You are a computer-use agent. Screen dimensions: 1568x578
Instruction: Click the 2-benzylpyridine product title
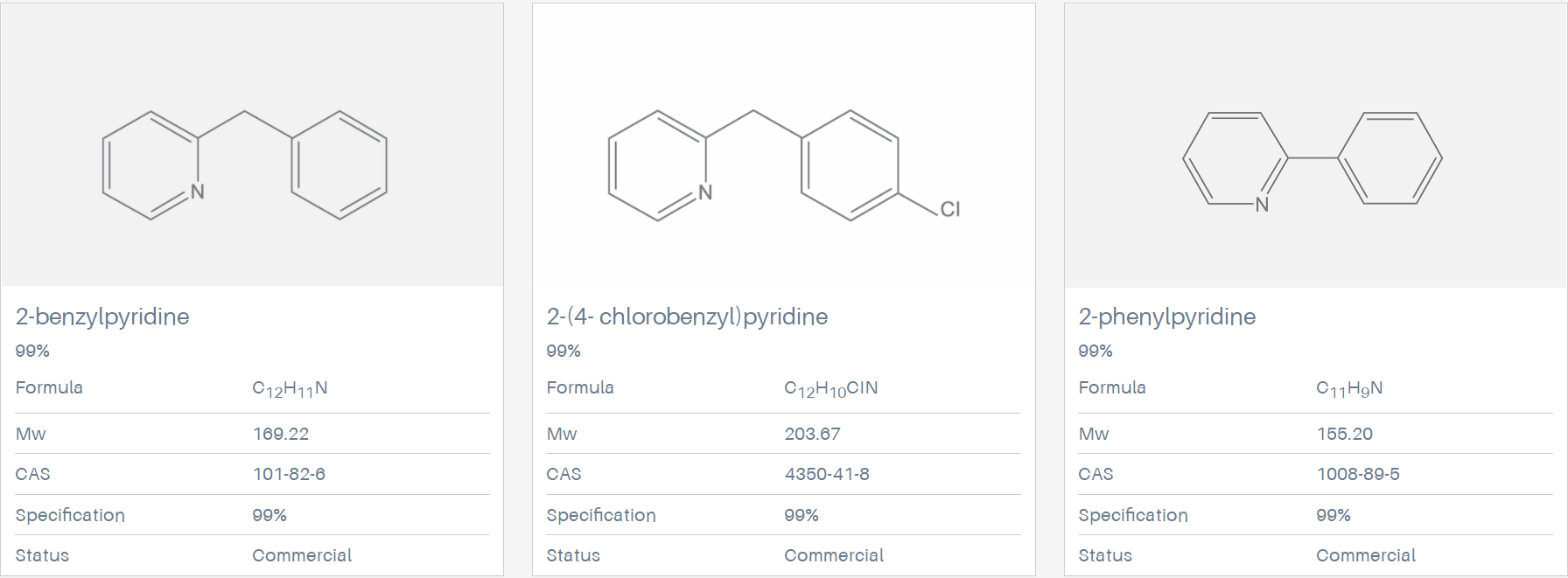[x=102, y=317]
